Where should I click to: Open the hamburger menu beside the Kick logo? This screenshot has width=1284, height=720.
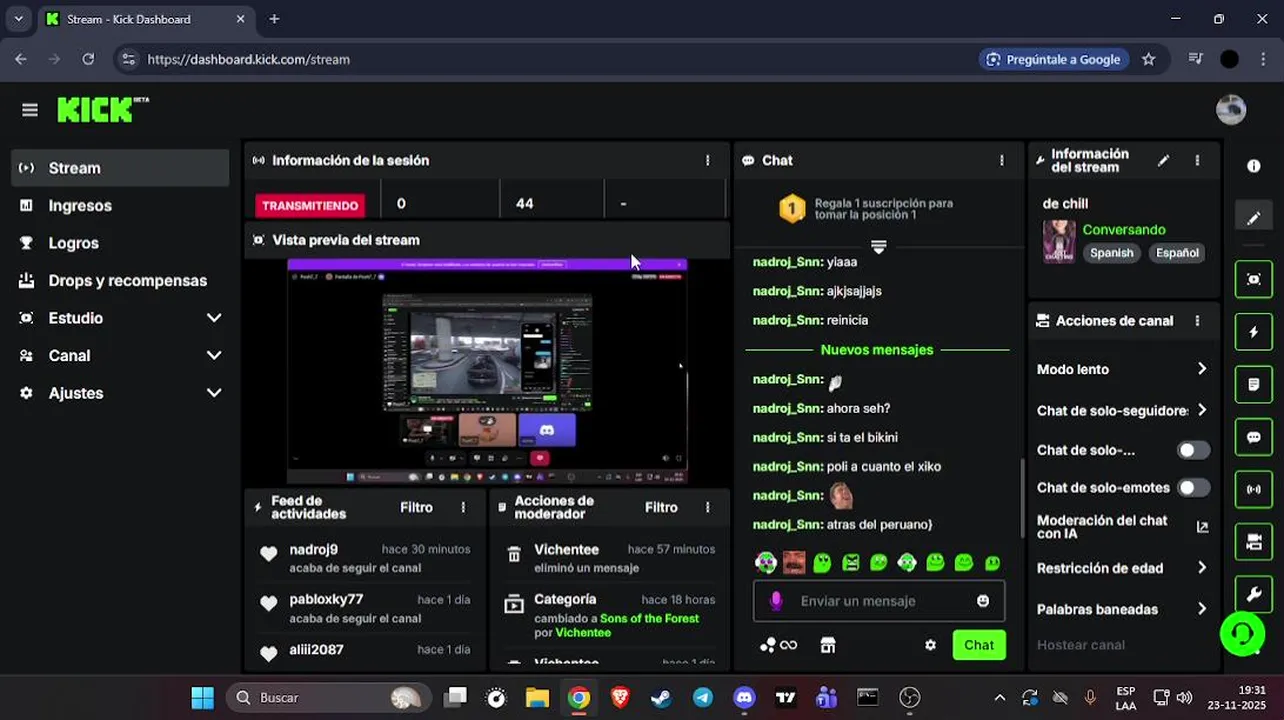[29, 110]
